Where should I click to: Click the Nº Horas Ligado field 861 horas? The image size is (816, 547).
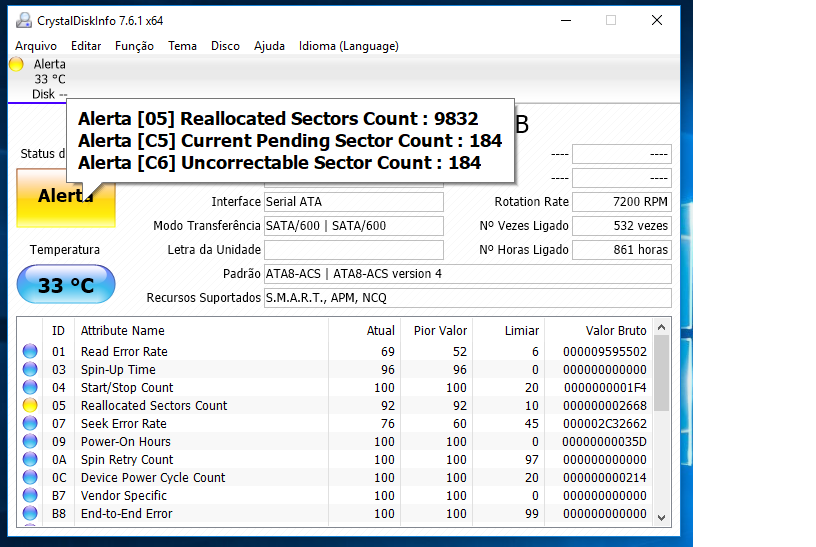tap(622, 250)
